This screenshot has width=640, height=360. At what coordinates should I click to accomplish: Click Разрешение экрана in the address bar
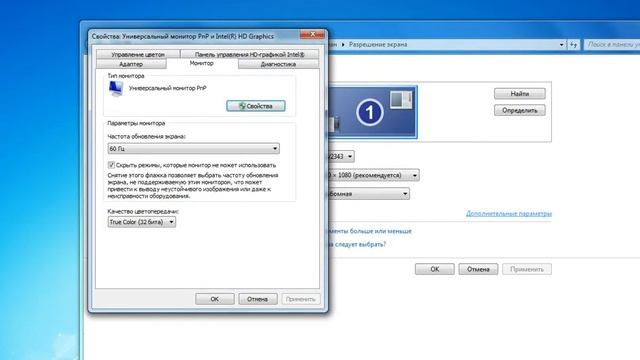tap(378, 44)
